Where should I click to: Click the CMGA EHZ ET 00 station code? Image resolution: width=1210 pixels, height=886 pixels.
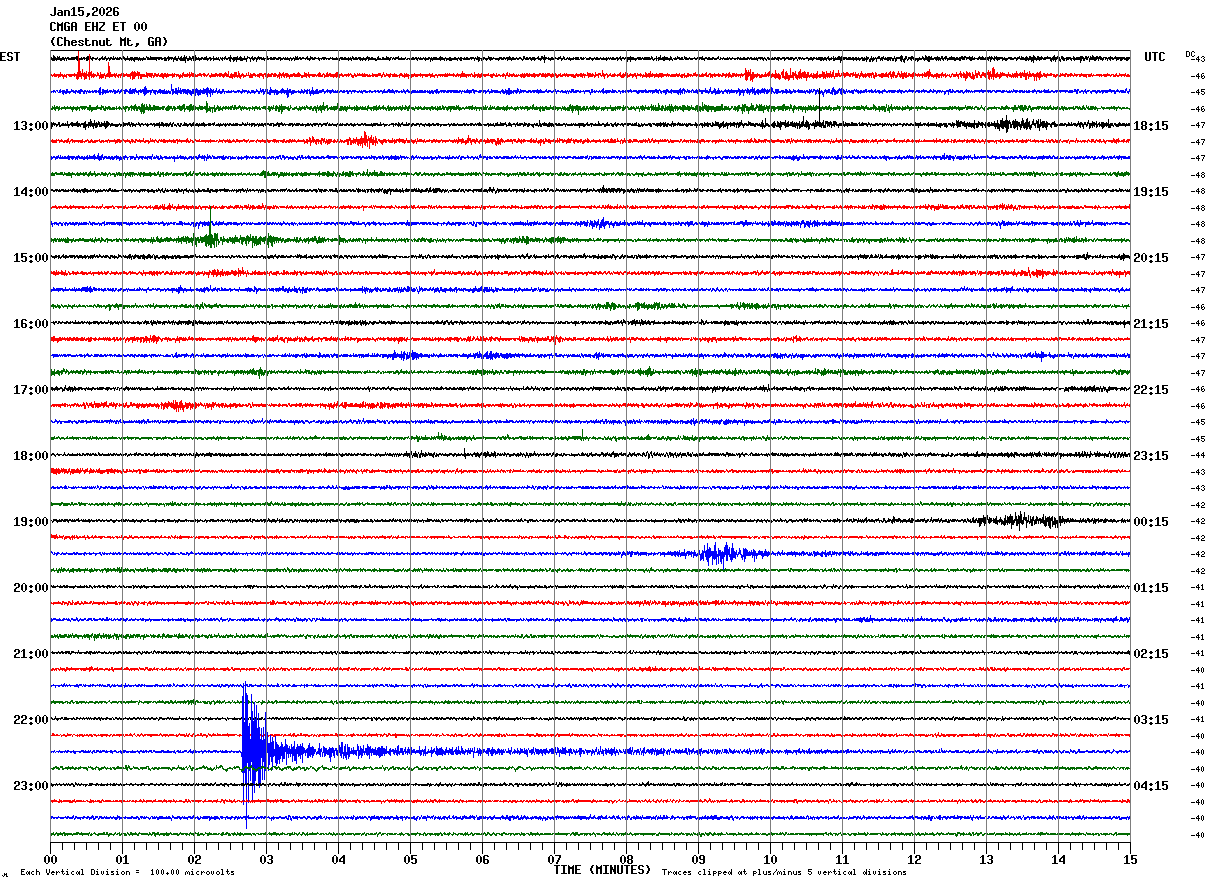click(x=98, y=27)
